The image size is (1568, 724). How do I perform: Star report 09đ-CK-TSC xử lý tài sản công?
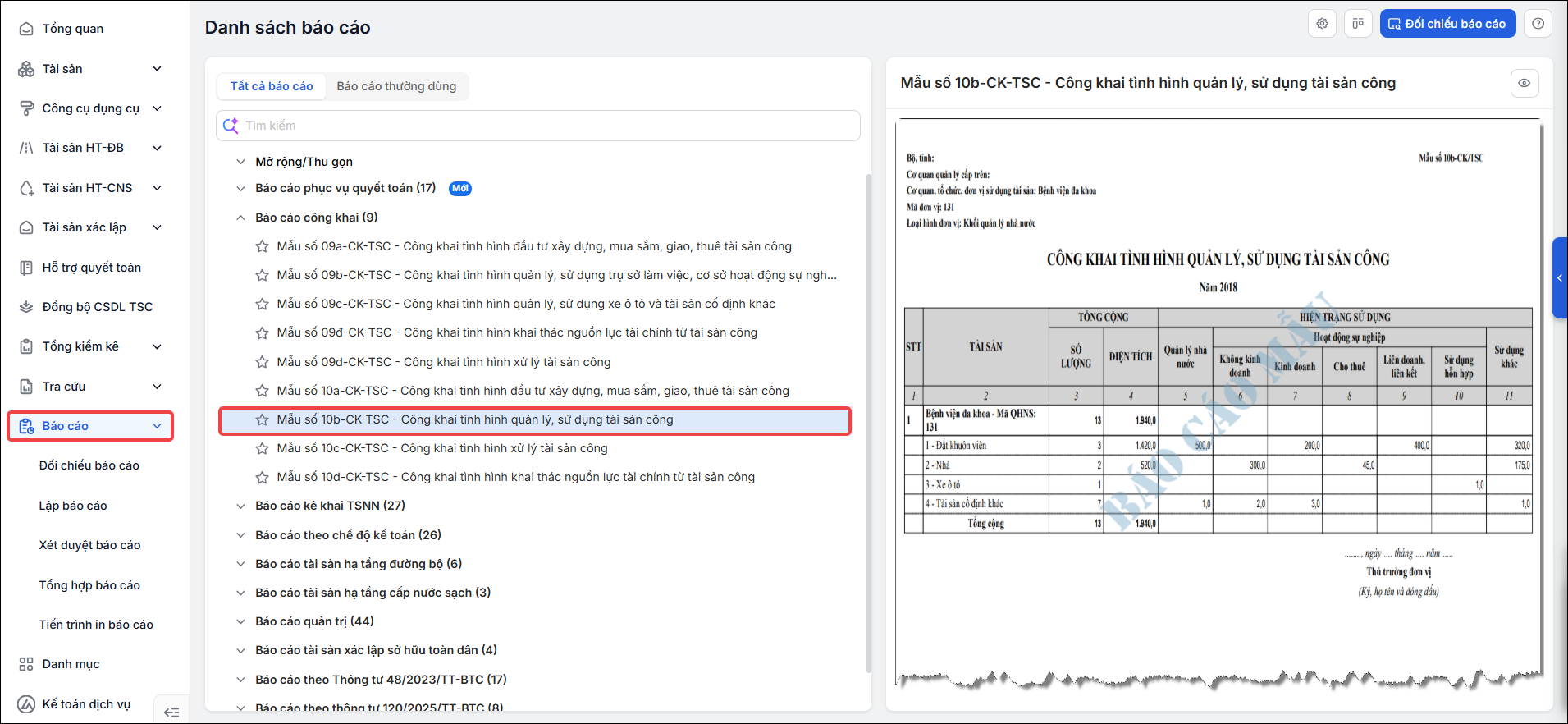[x=262, y=362]
